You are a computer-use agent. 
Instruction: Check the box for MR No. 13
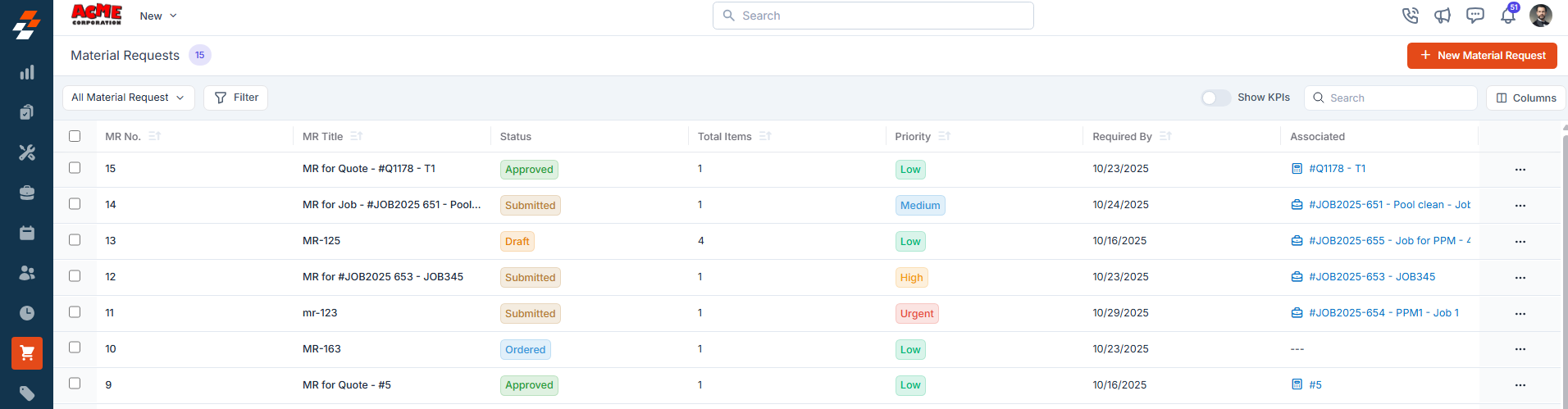75,239
